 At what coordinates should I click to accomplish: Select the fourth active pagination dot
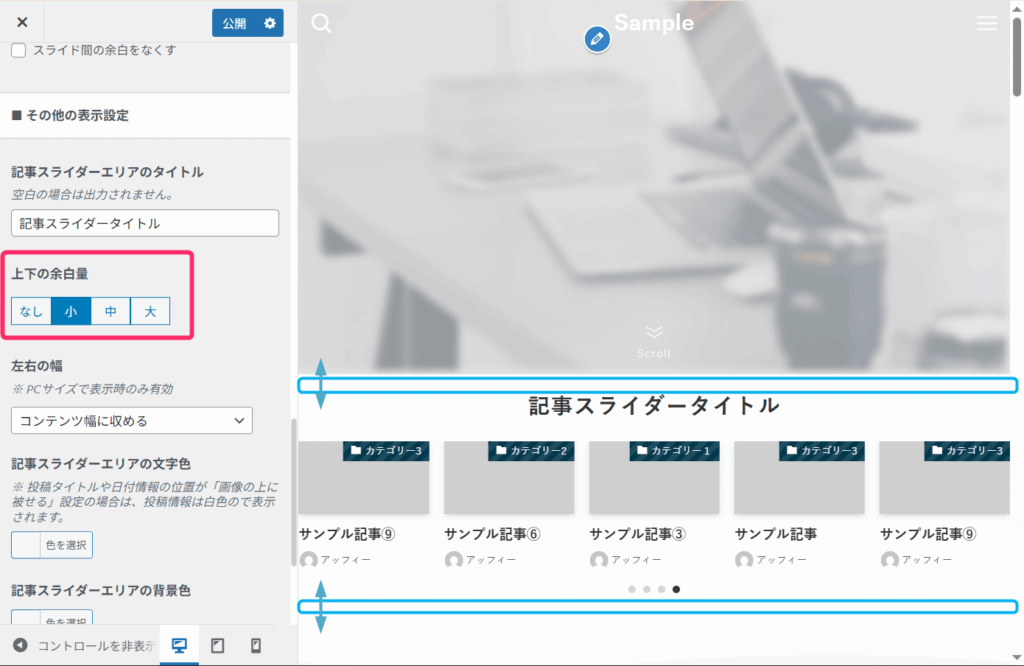pos(677,589)
